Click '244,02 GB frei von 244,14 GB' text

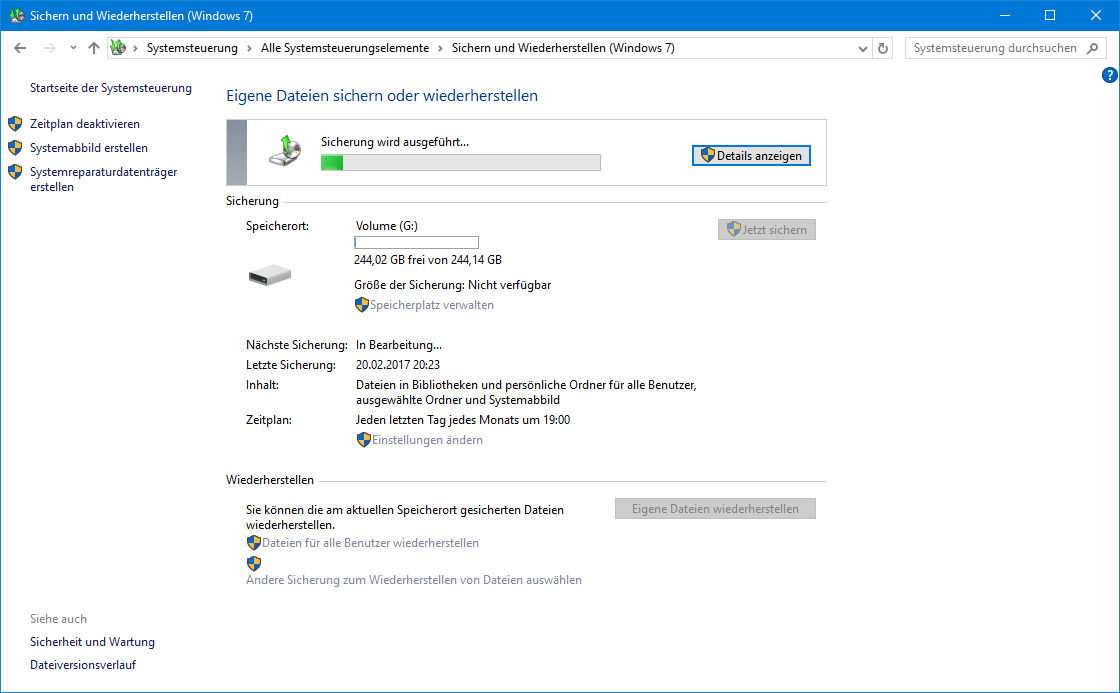click(x=428, y=260)
